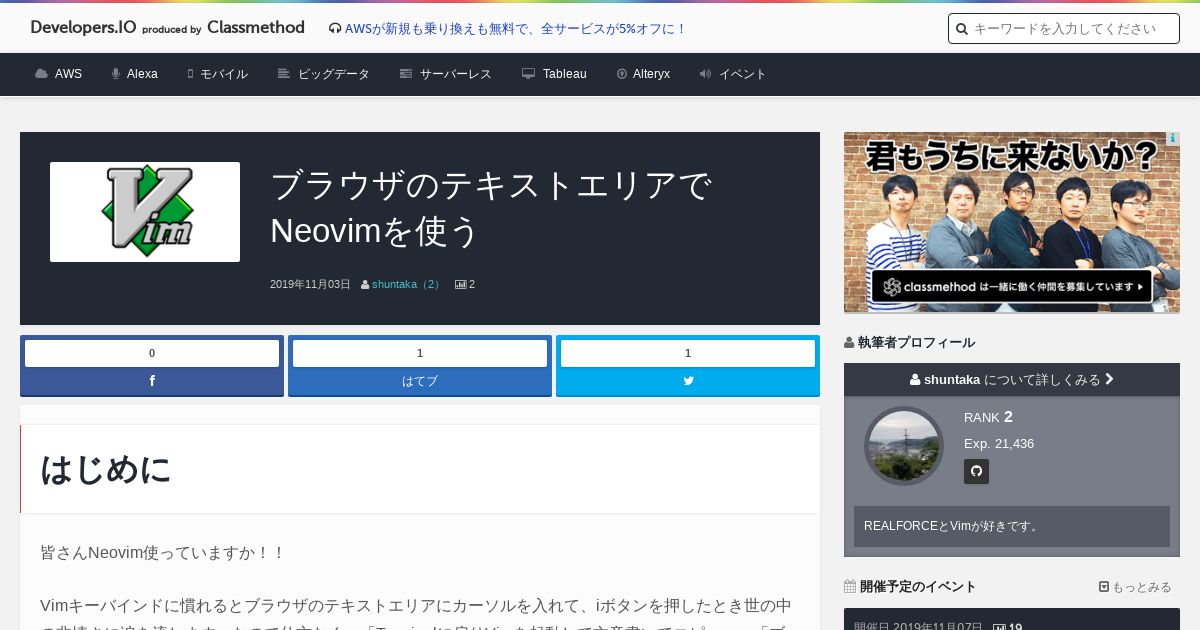Share the article on Twitter

tap(688, 381)
